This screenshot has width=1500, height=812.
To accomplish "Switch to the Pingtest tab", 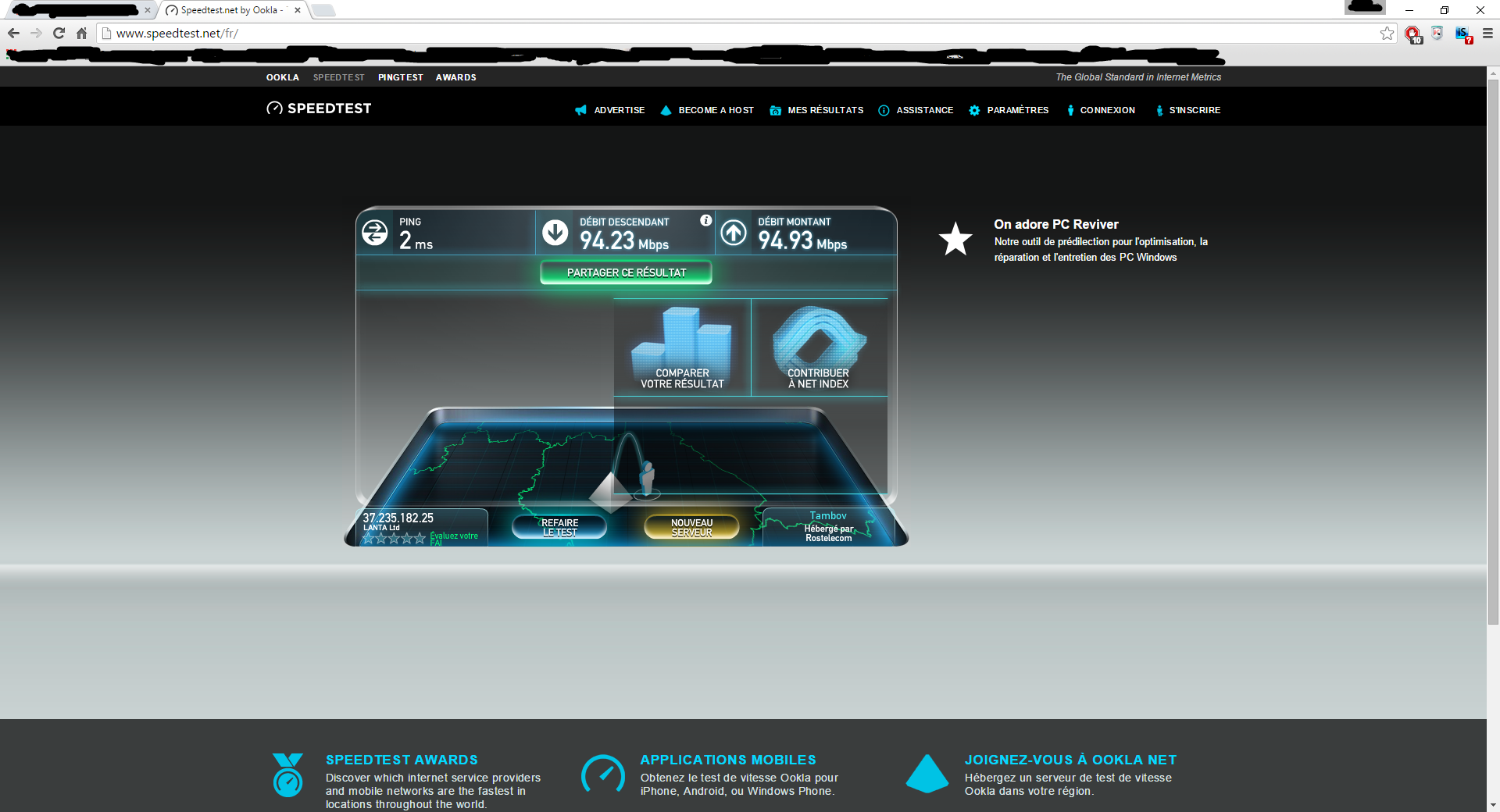I will pos(400,77).
